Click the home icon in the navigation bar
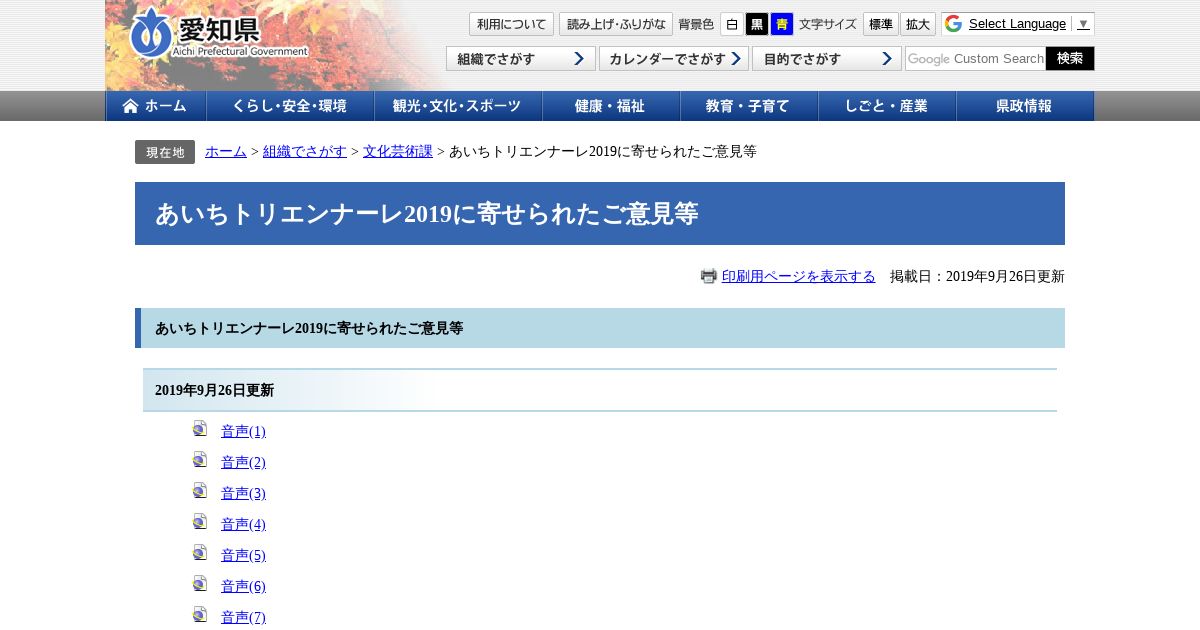Screen dimensions: 1200x630 (x=130, y=106)
